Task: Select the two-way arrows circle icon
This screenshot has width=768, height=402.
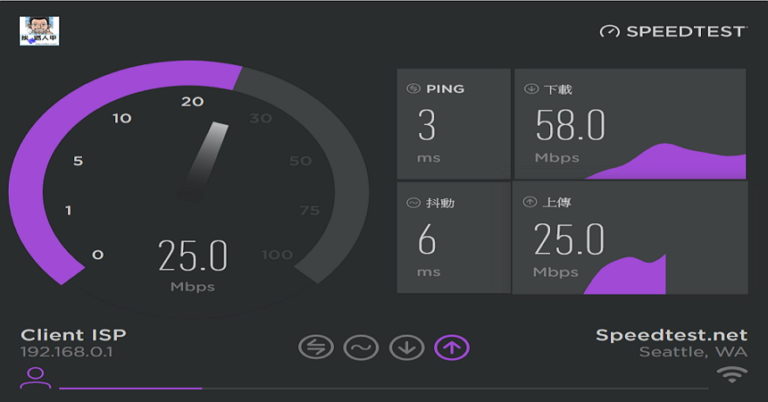Action: coord(315,347)
